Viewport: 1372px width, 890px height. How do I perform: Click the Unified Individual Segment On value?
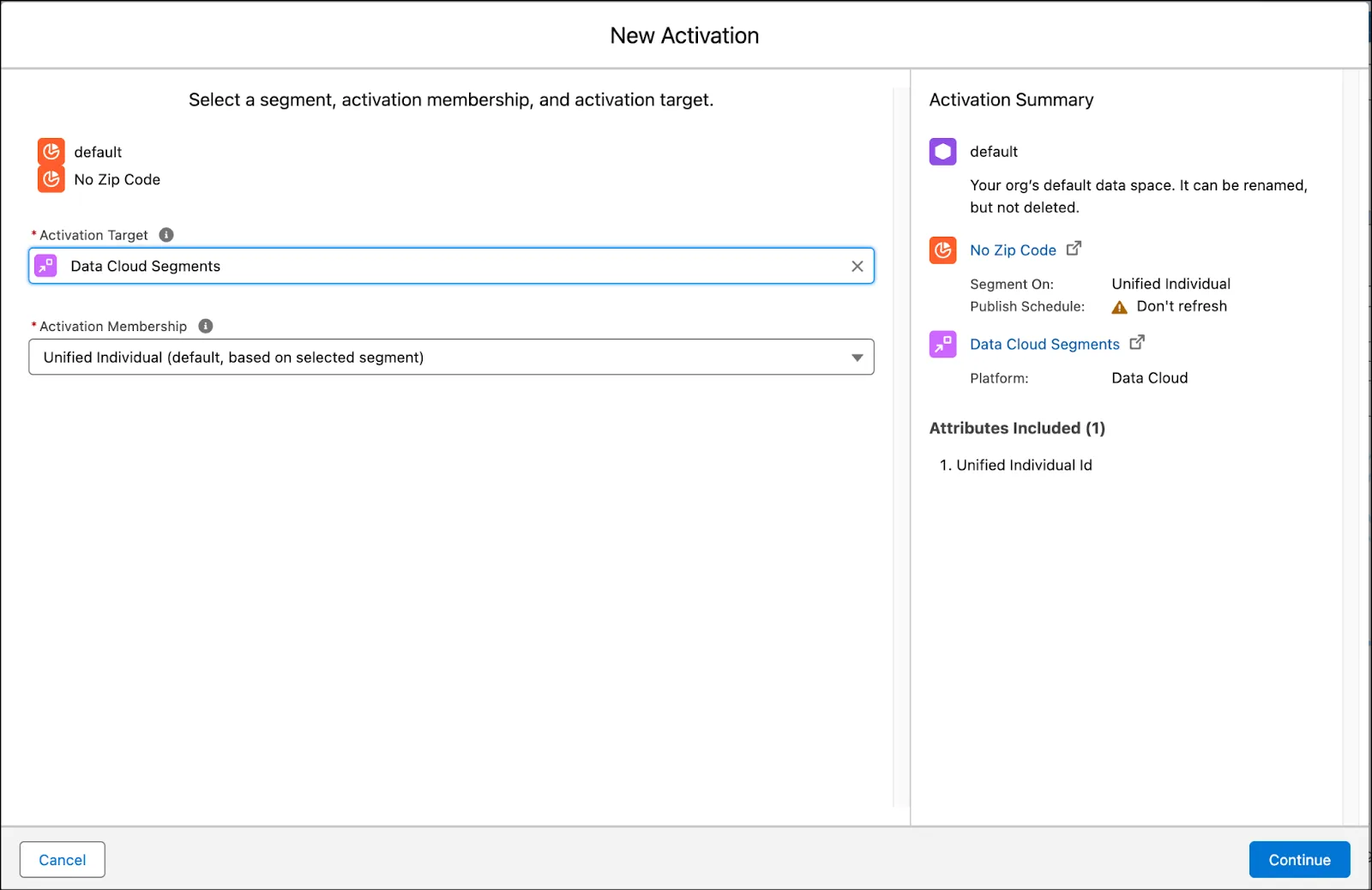pyautogui.click(x=1171, y=284)
